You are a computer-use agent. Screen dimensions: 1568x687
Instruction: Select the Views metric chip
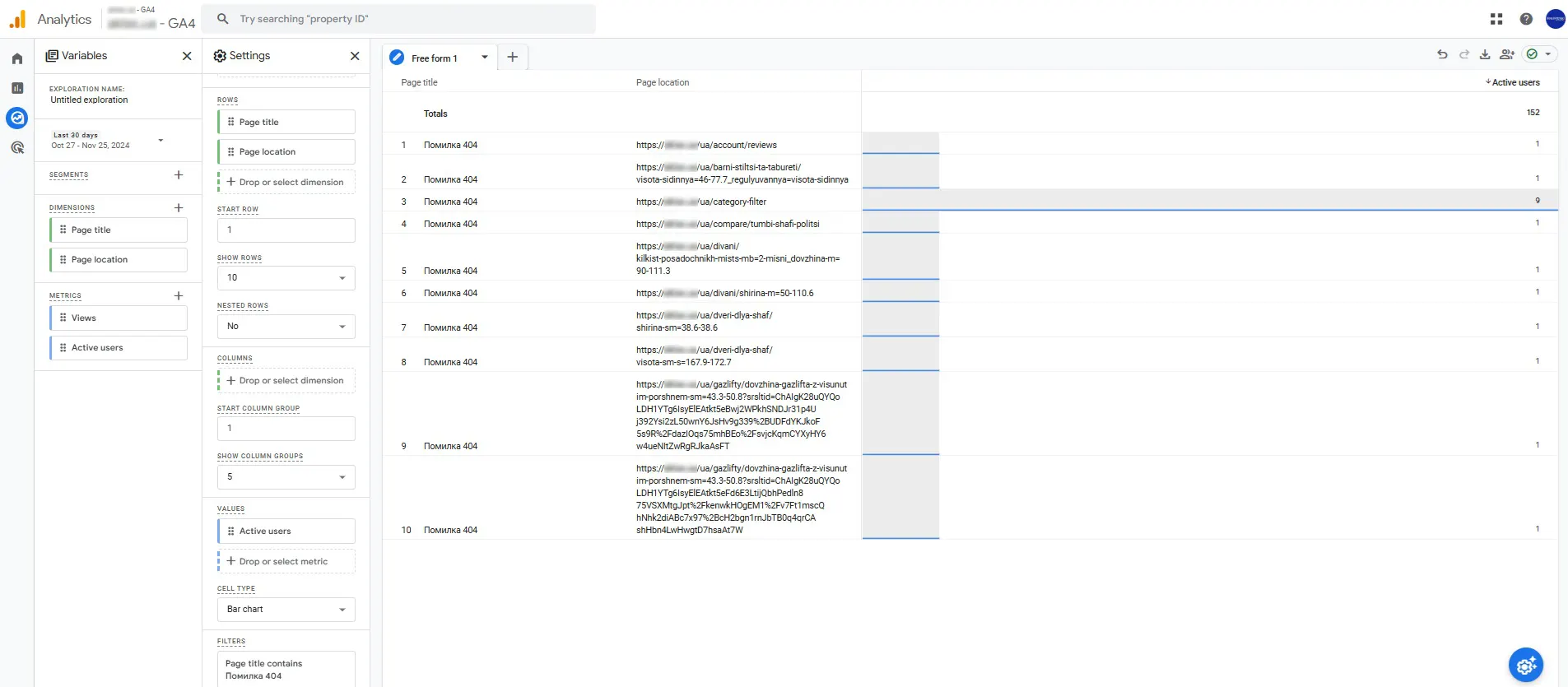119,318
